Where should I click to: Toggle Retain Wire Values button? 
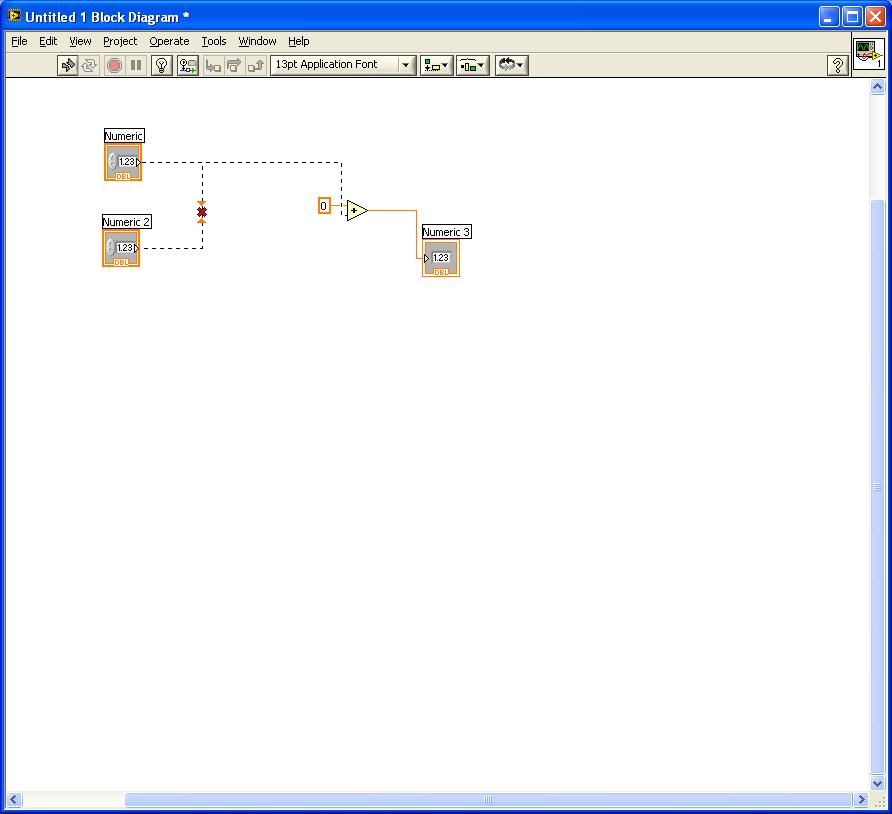click(x=188, y=65)
